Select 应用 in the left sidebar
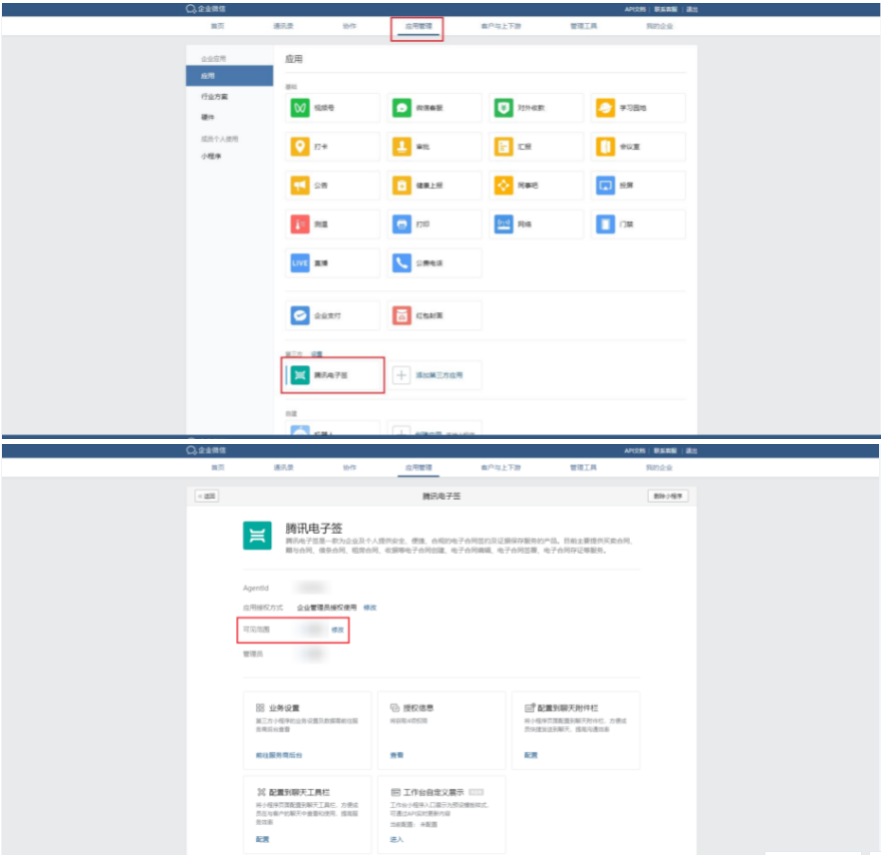Image resolution: width=885 pixels, height=855 pixels. (229, 76)
